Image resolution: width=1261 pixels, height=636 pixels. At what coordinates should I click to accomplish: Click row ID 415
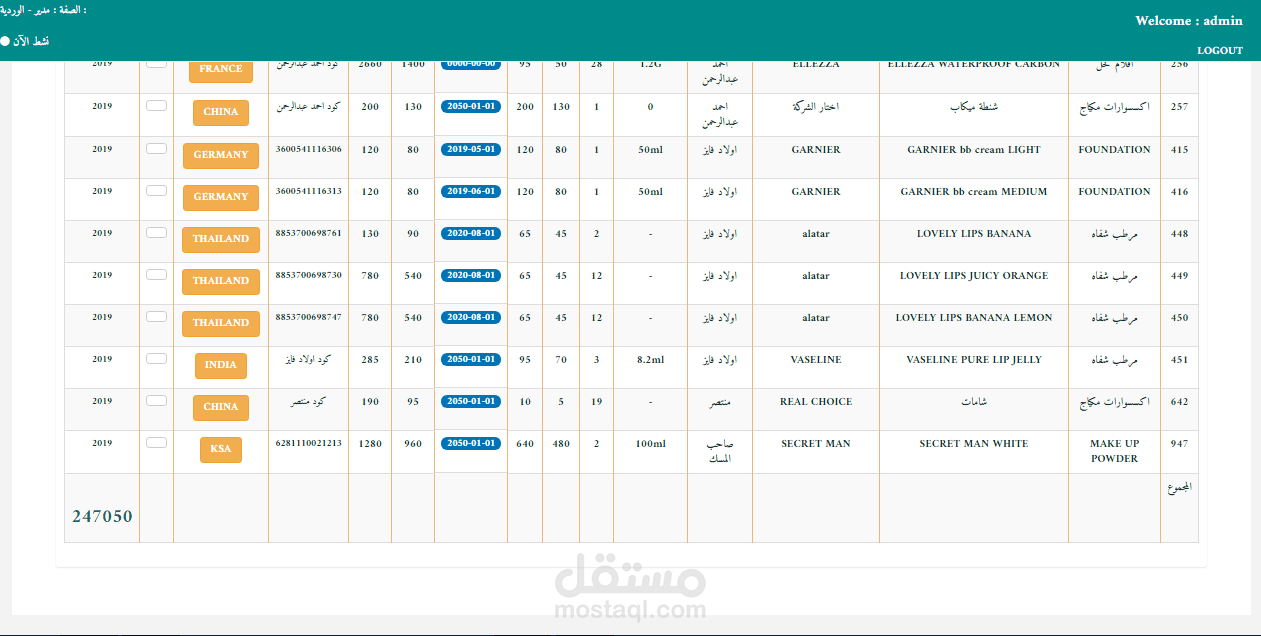[x=1179, y=150]
